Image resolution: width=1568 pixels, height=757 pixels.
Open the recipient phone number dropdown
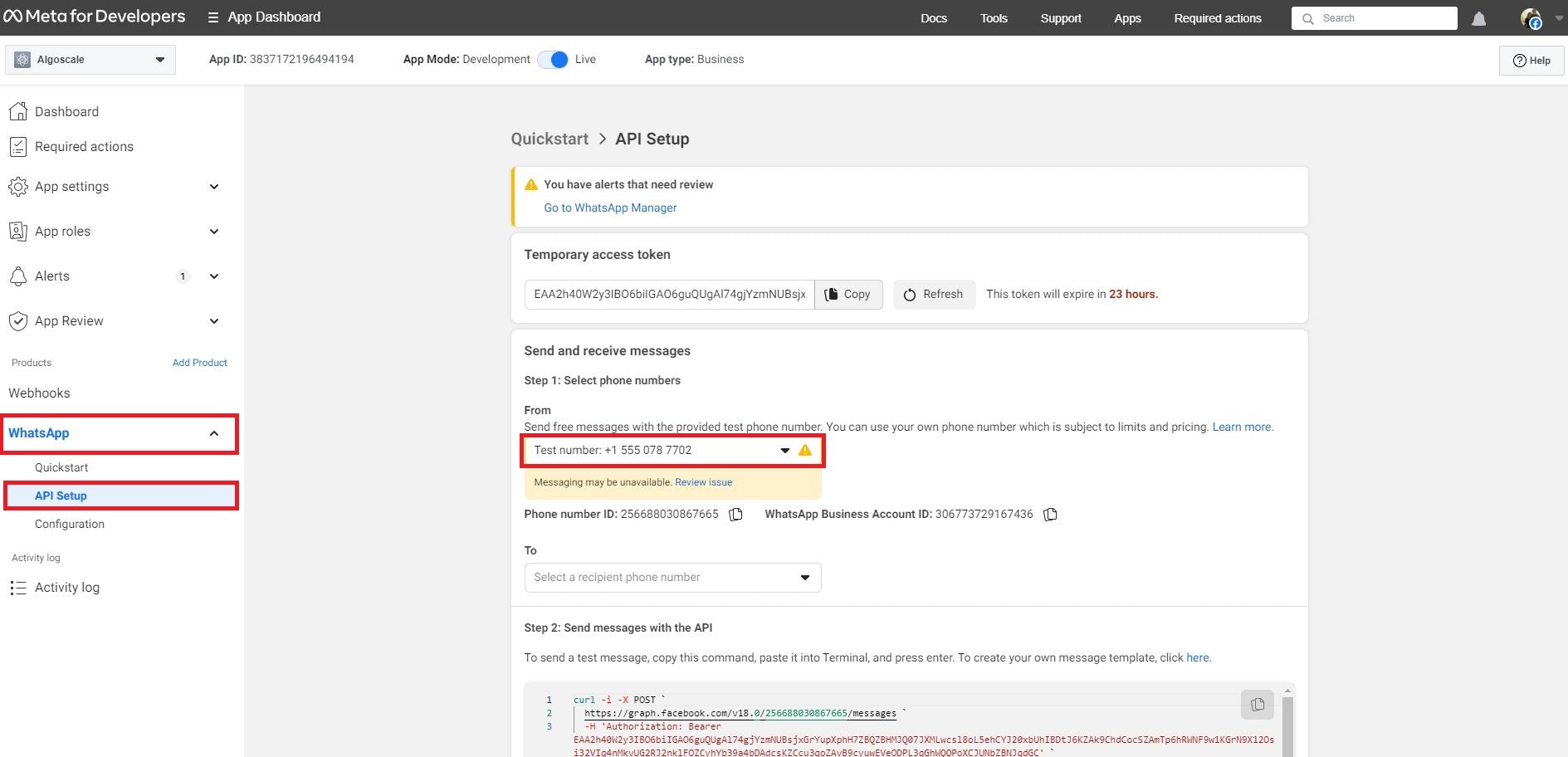pos(673,578)
